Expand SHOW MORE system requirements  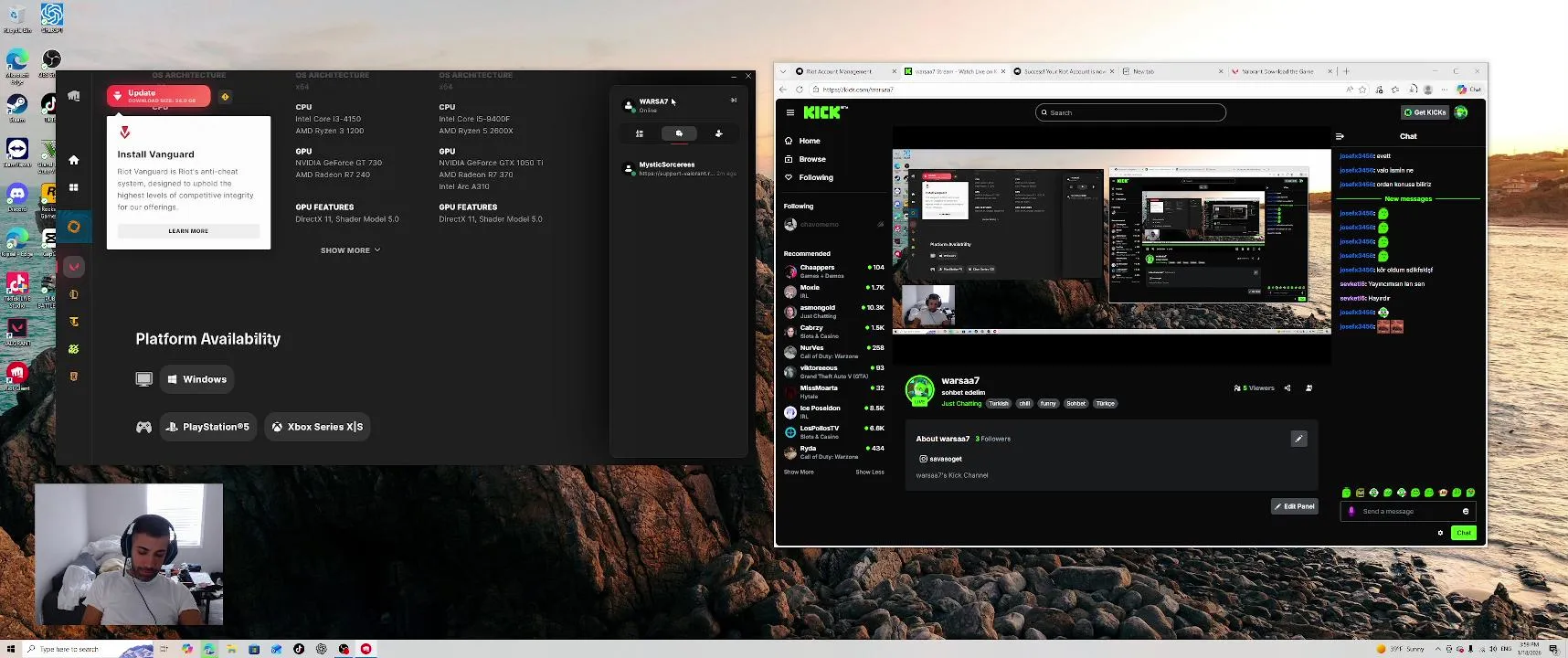(x=350, y=250)
